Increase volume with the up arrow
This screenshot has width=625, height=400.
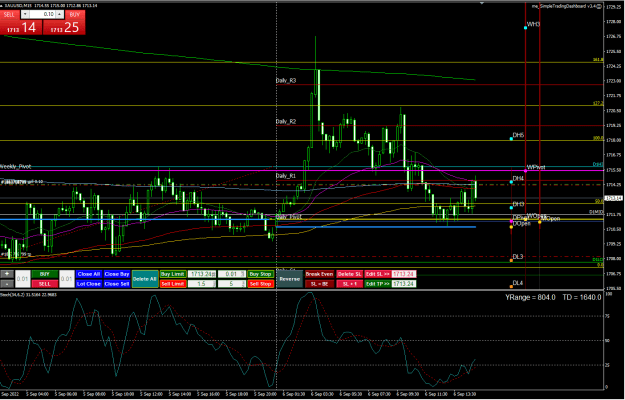(x=60, y=14)
